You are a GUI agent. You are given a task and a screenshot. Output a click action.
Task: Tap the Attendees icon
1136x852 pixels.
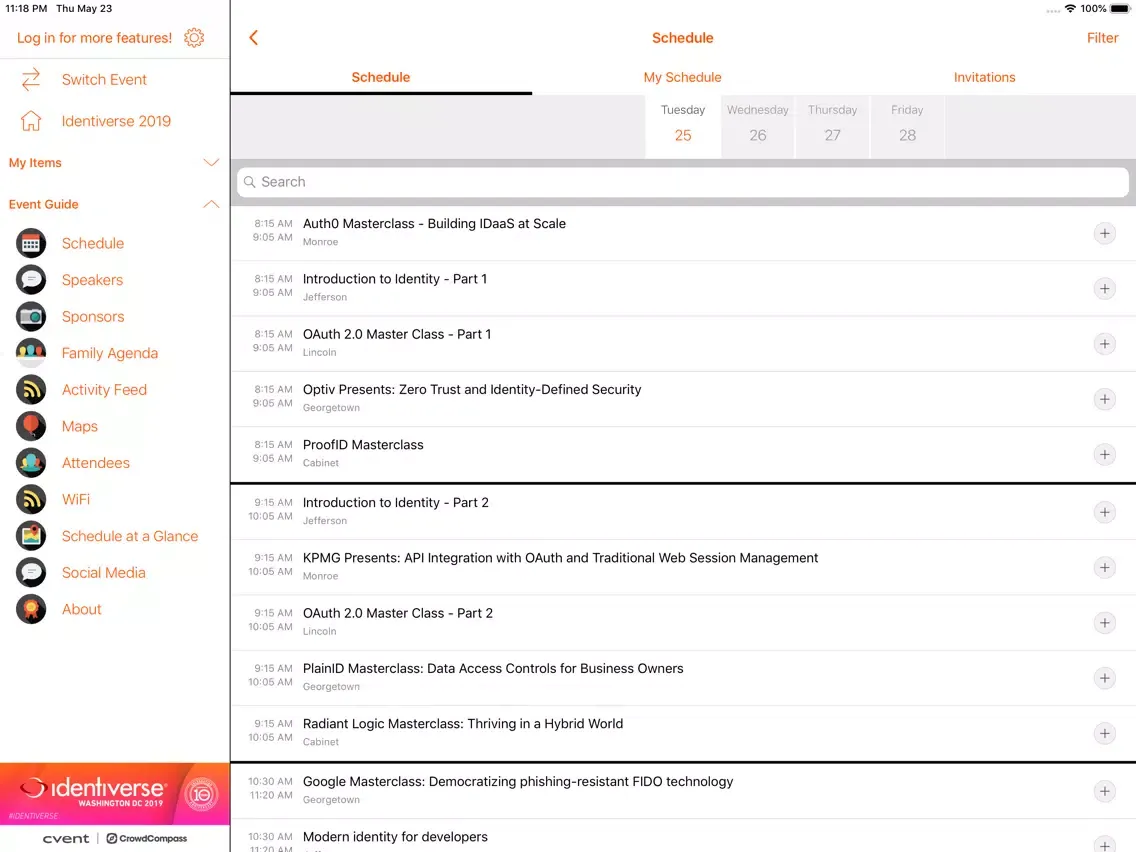[31, 463]
